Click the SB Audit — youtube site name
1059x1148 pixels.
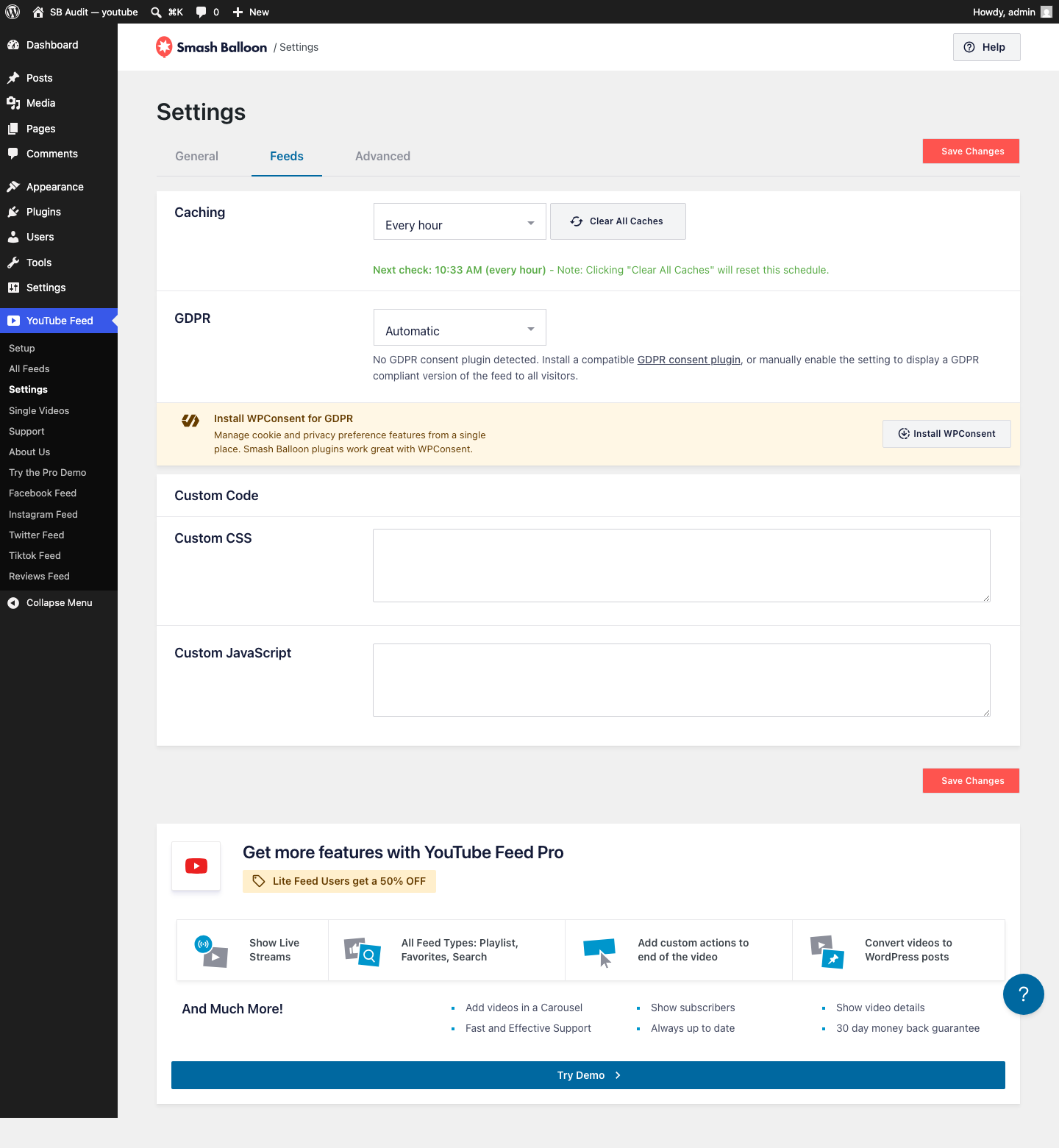tap(94, 12)
